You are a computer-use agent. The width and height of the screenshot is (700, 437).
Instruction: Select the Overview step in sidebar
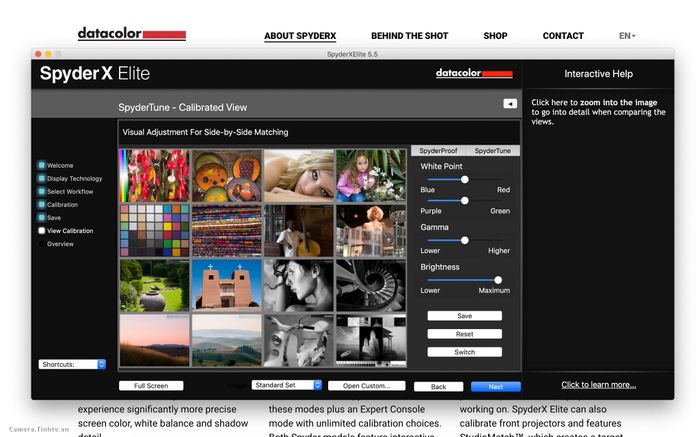click(x=56, y=244)
